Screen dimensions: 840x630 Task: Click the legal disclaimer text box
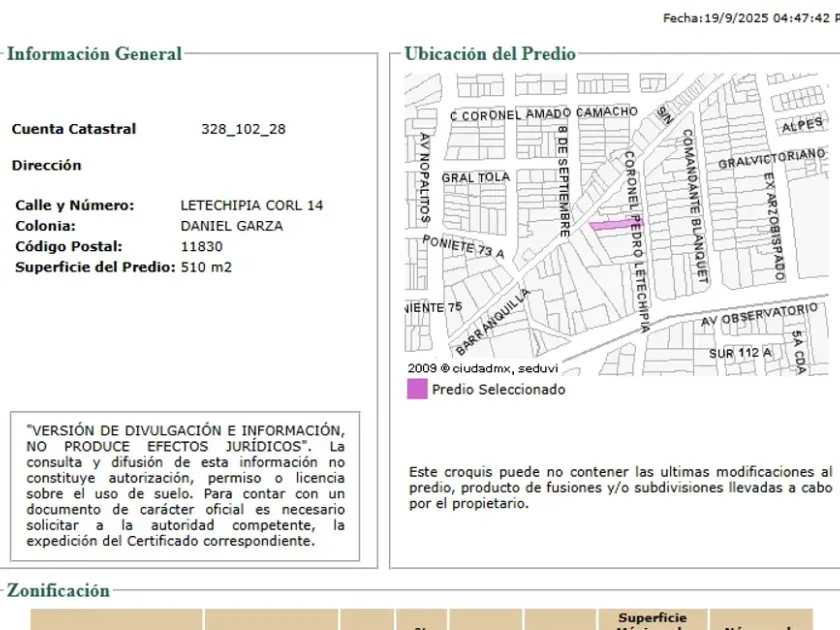click(186, 484)
